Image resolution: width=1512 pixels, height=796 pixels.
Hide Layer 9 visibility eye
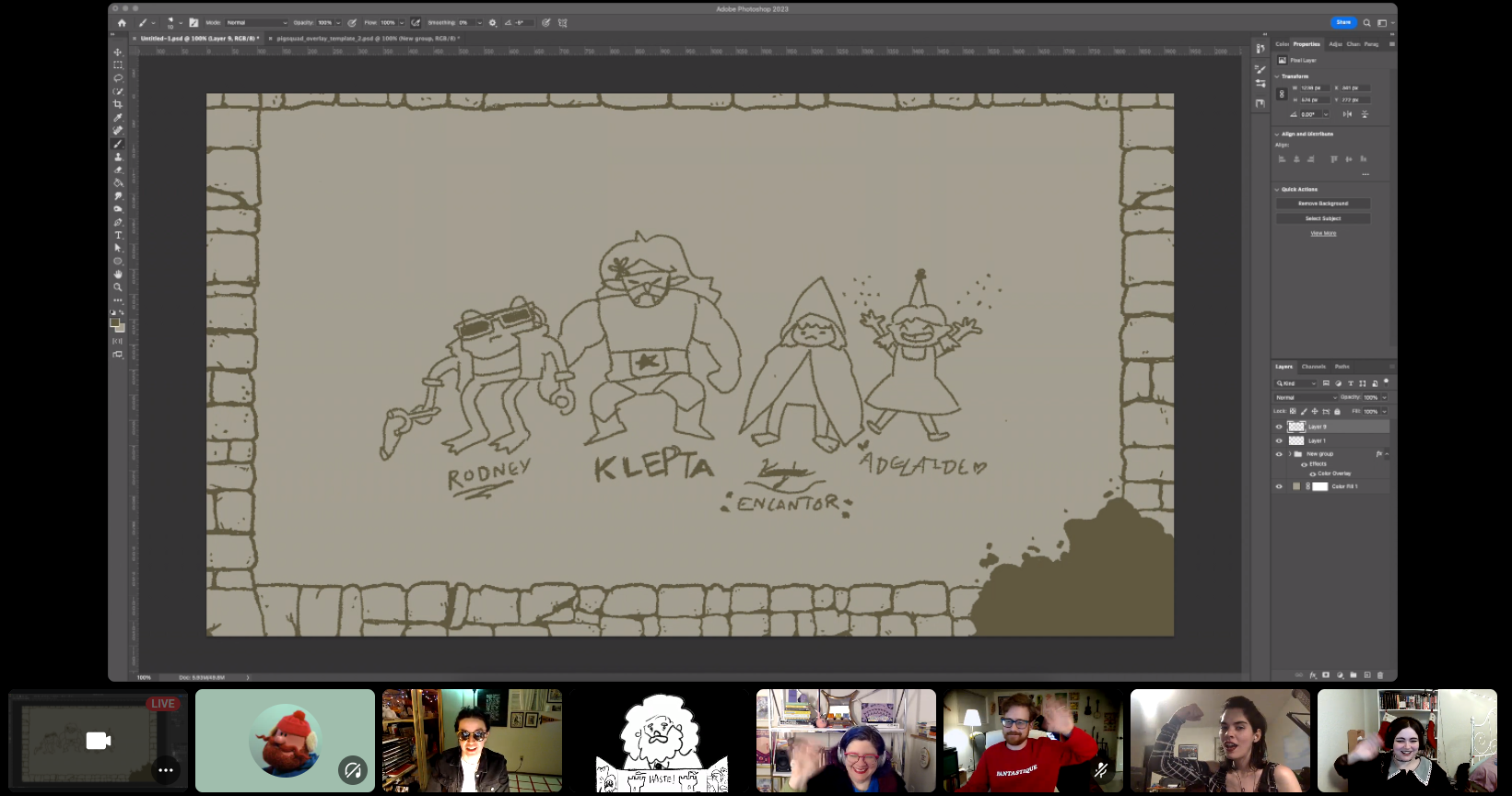tap(1279, 427)
